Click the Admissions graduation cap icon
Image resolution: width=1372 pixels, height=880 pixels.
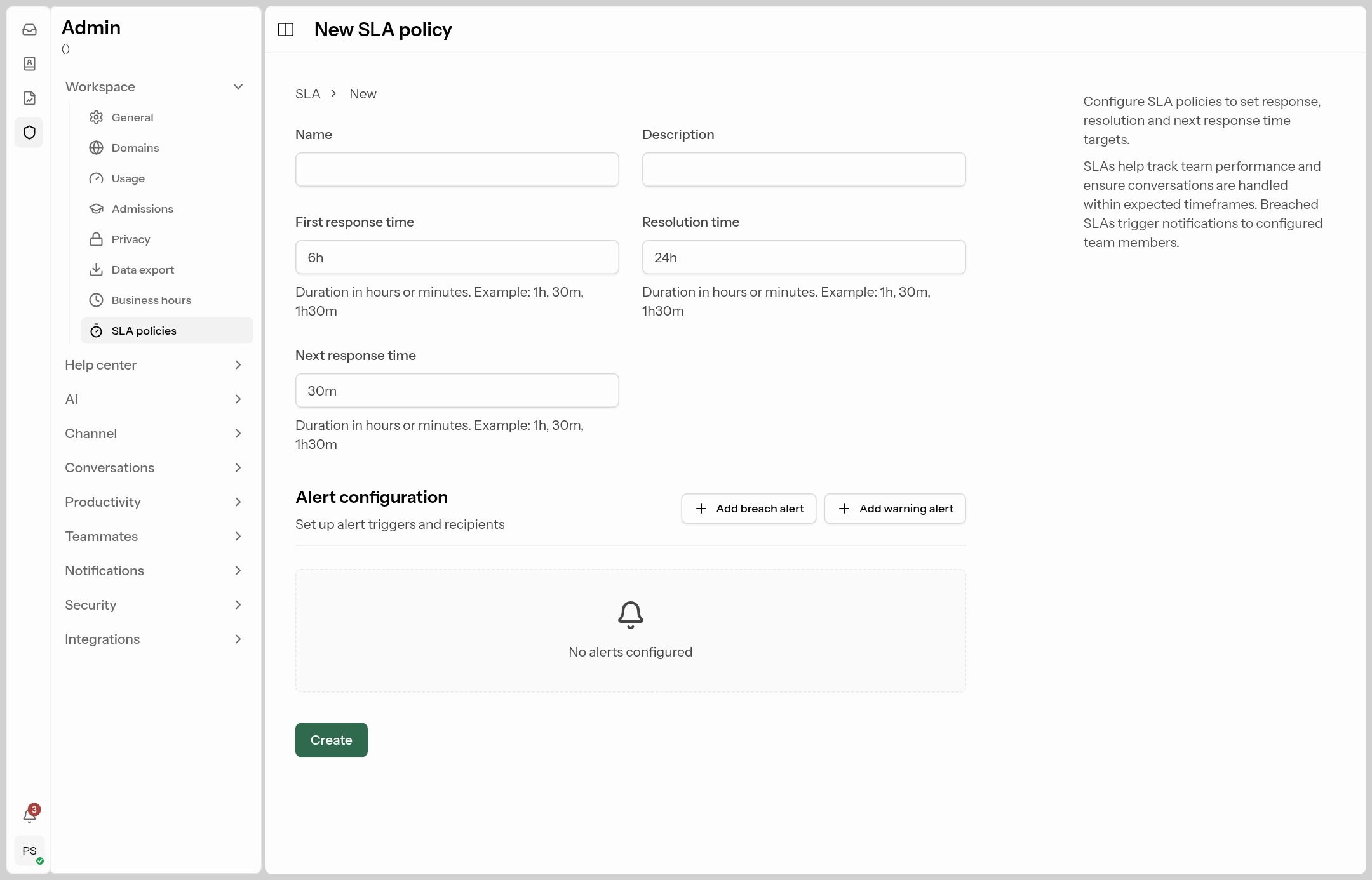pyautogui.click(x=96, y=208)
